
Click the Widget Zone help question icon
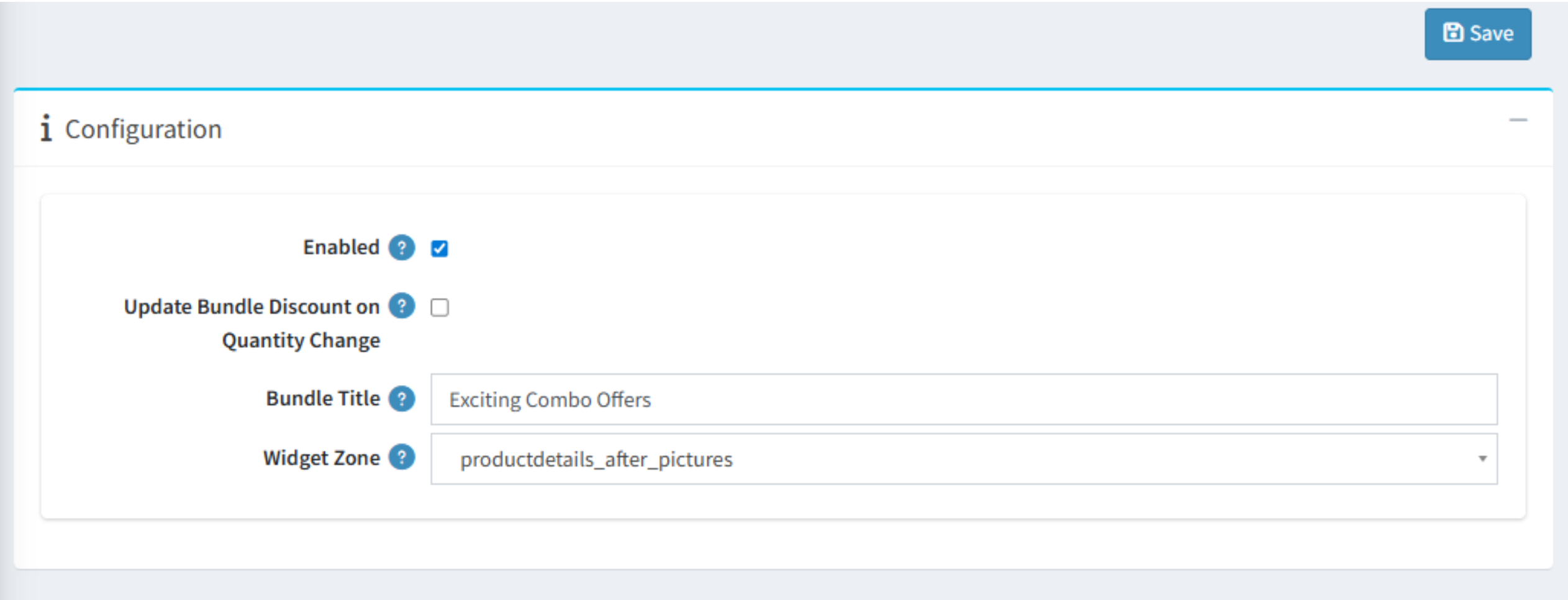(402, 458)
